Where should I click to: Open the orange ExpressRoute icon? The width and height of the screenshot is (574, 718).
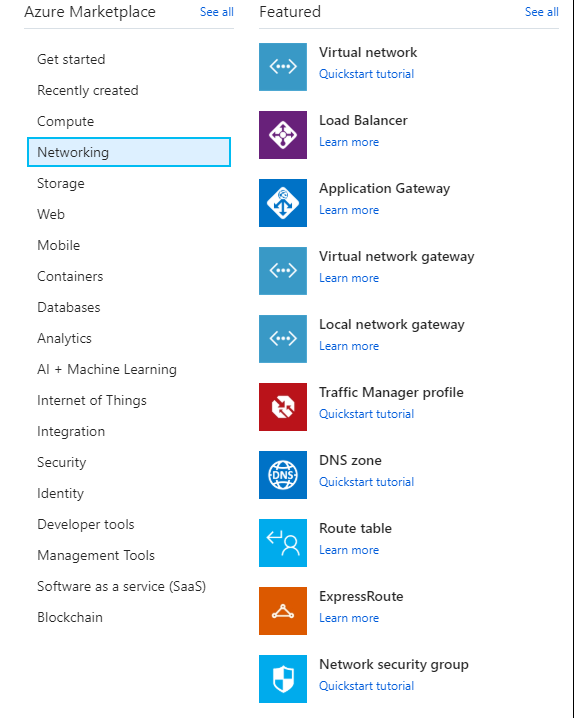tap(283, 611)
